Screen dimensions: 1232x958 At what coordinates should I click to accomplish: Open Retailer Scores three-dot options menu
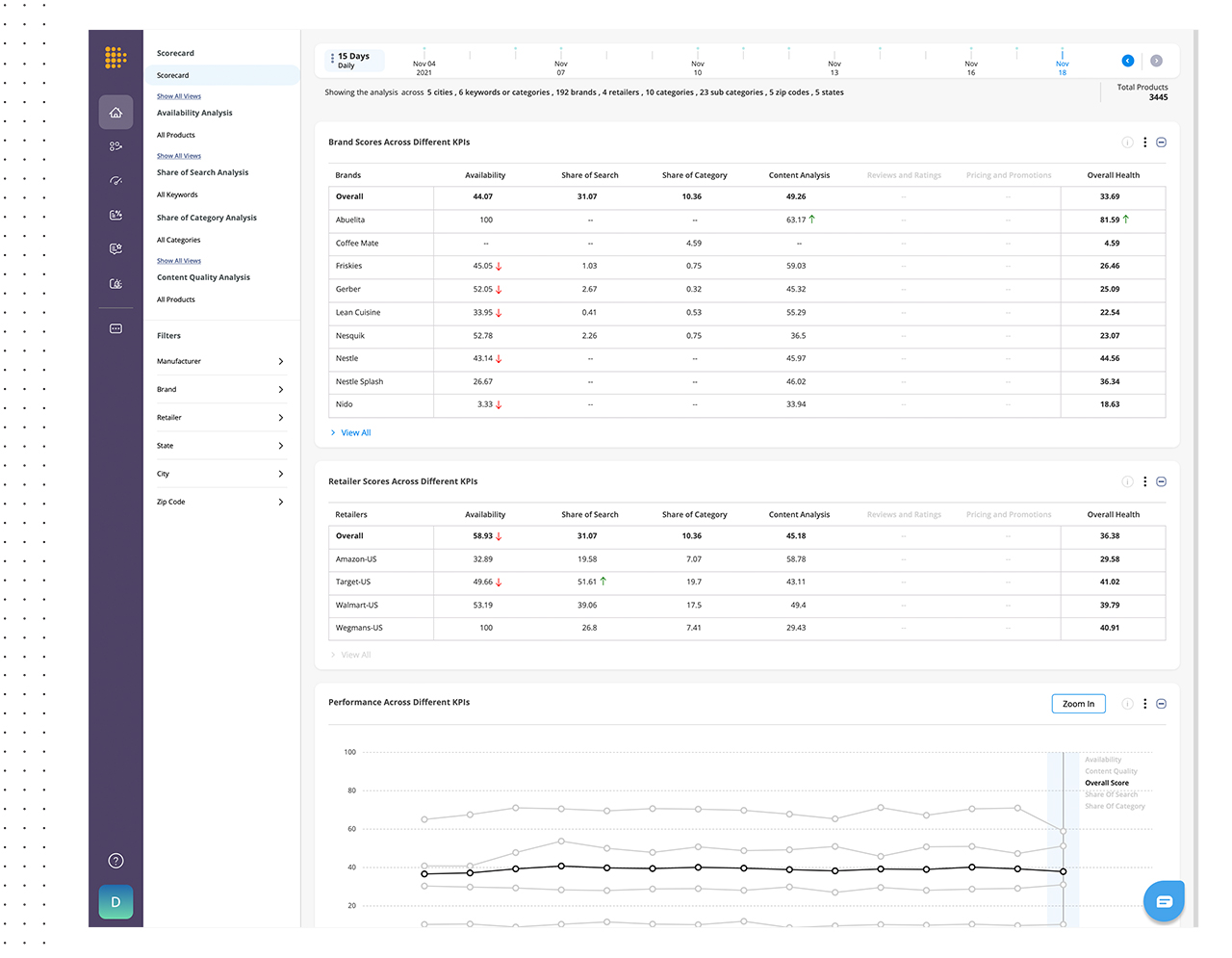coord(1144,481)
